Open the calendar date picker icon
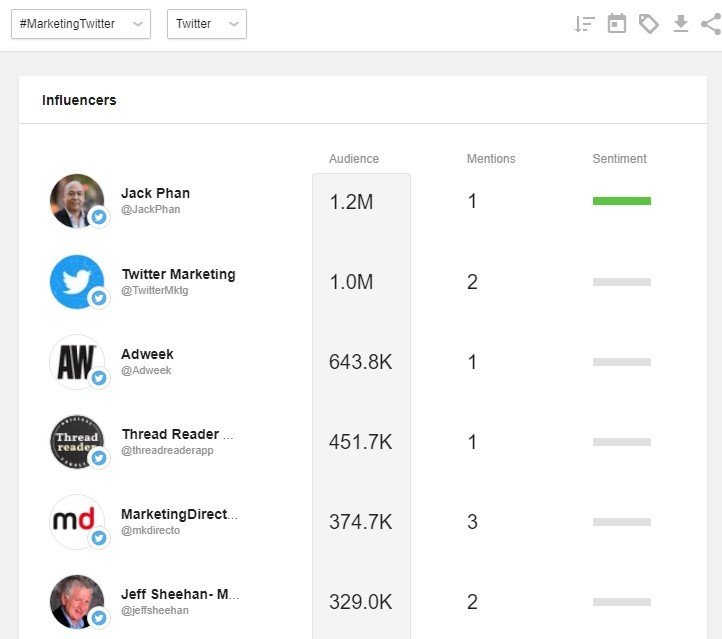The image size is (722, 639). [617, 24]
